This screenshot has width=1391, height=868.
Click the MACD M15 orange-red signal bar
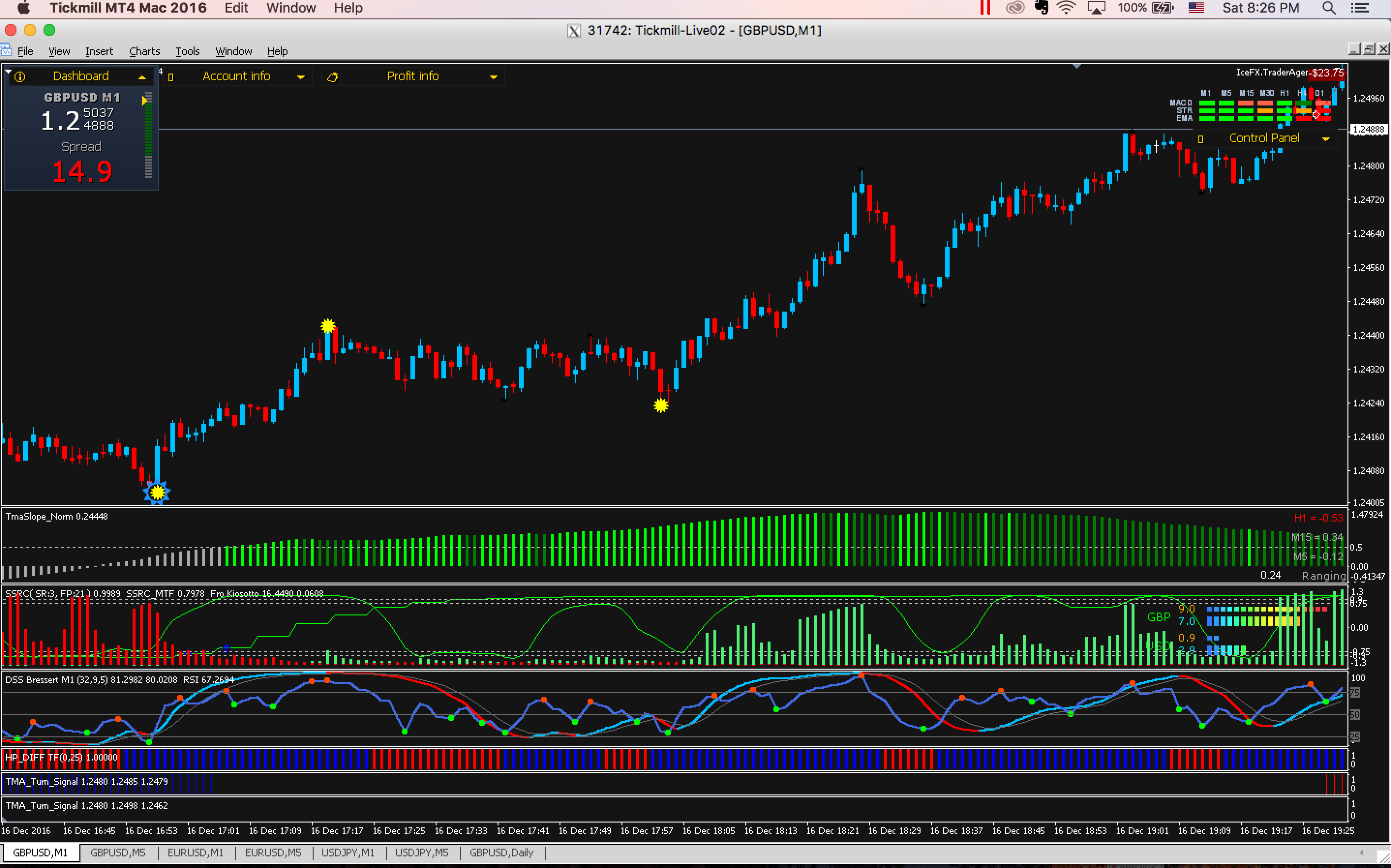coord(1246,103)
